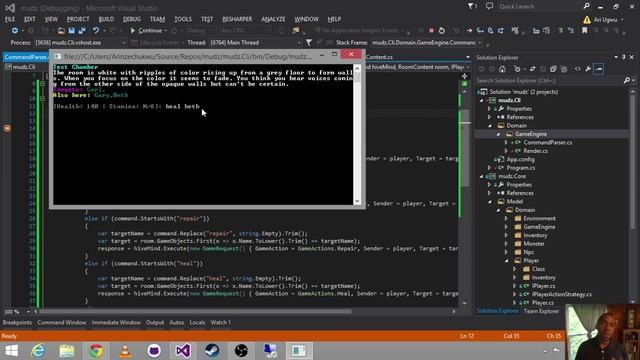
Task: Open the BUILD menu
Action: 106,19
